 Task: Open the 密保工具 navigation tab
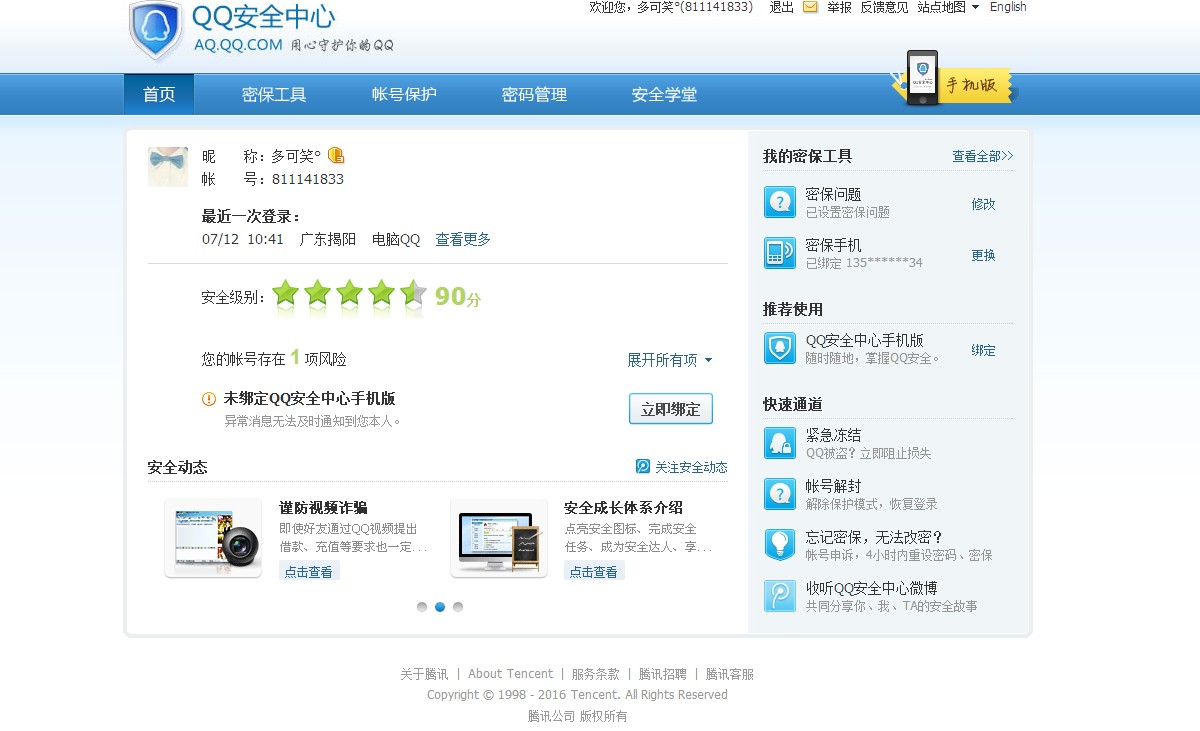pos(274,94)
